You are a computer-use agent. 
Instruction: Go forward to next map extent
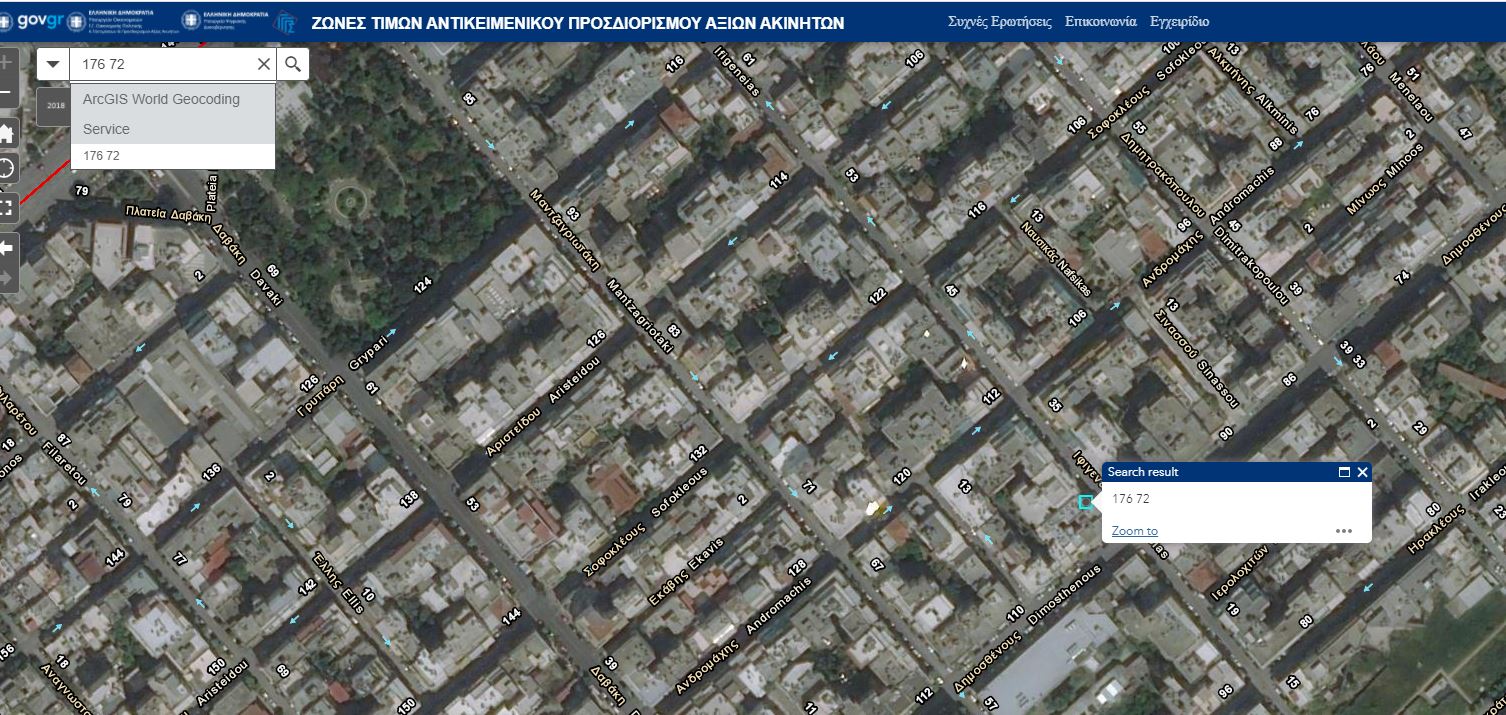click(x=6, y=277)
